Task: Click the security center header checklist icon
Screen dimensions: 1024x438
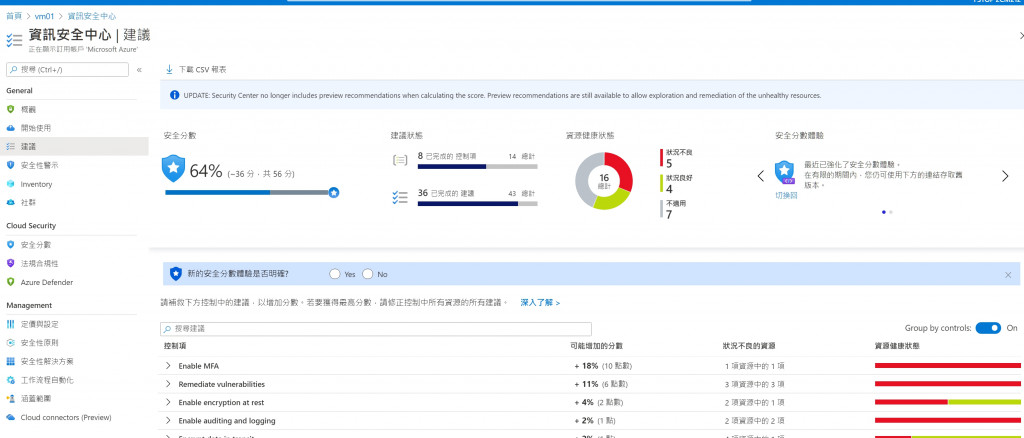Action: coord(14,39)
